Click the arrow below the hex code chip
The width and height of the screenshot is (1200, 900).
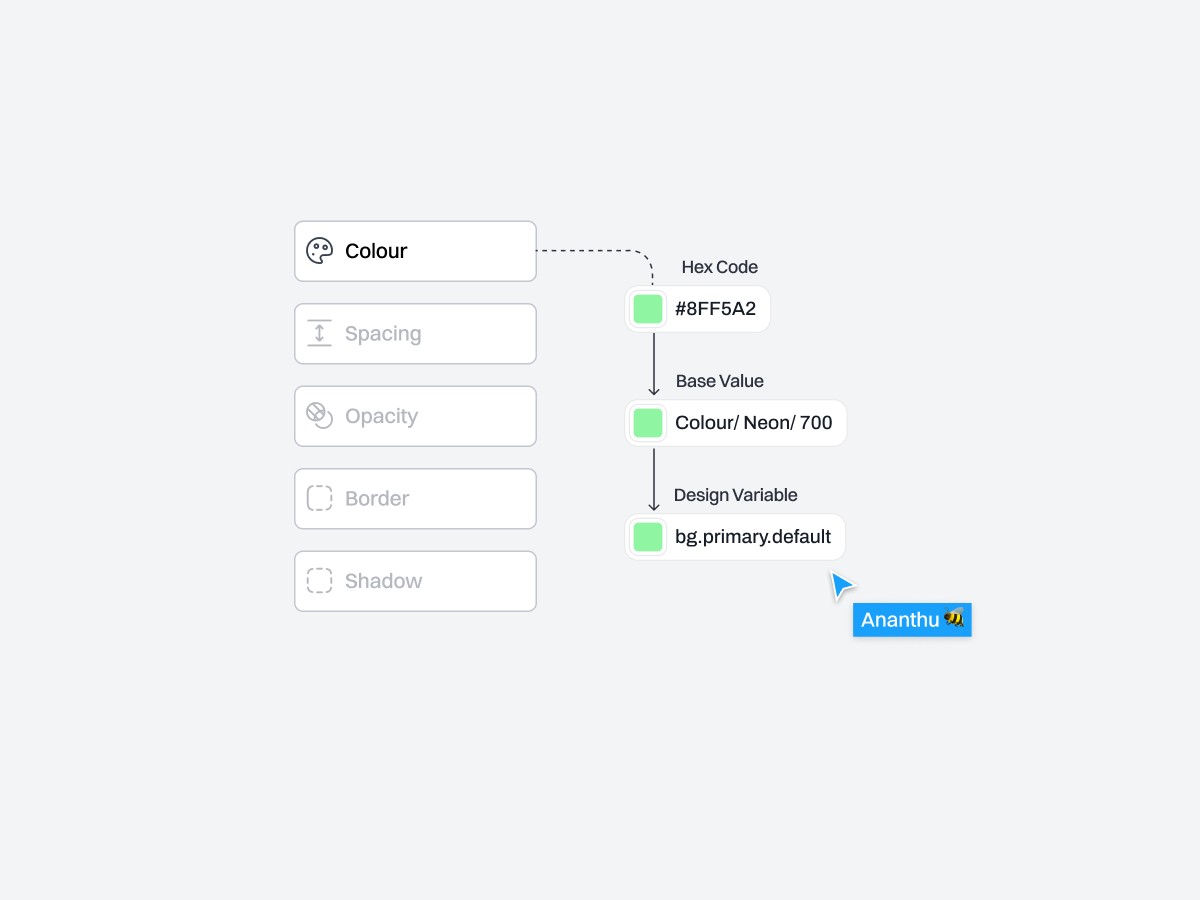tap(654, 364)
